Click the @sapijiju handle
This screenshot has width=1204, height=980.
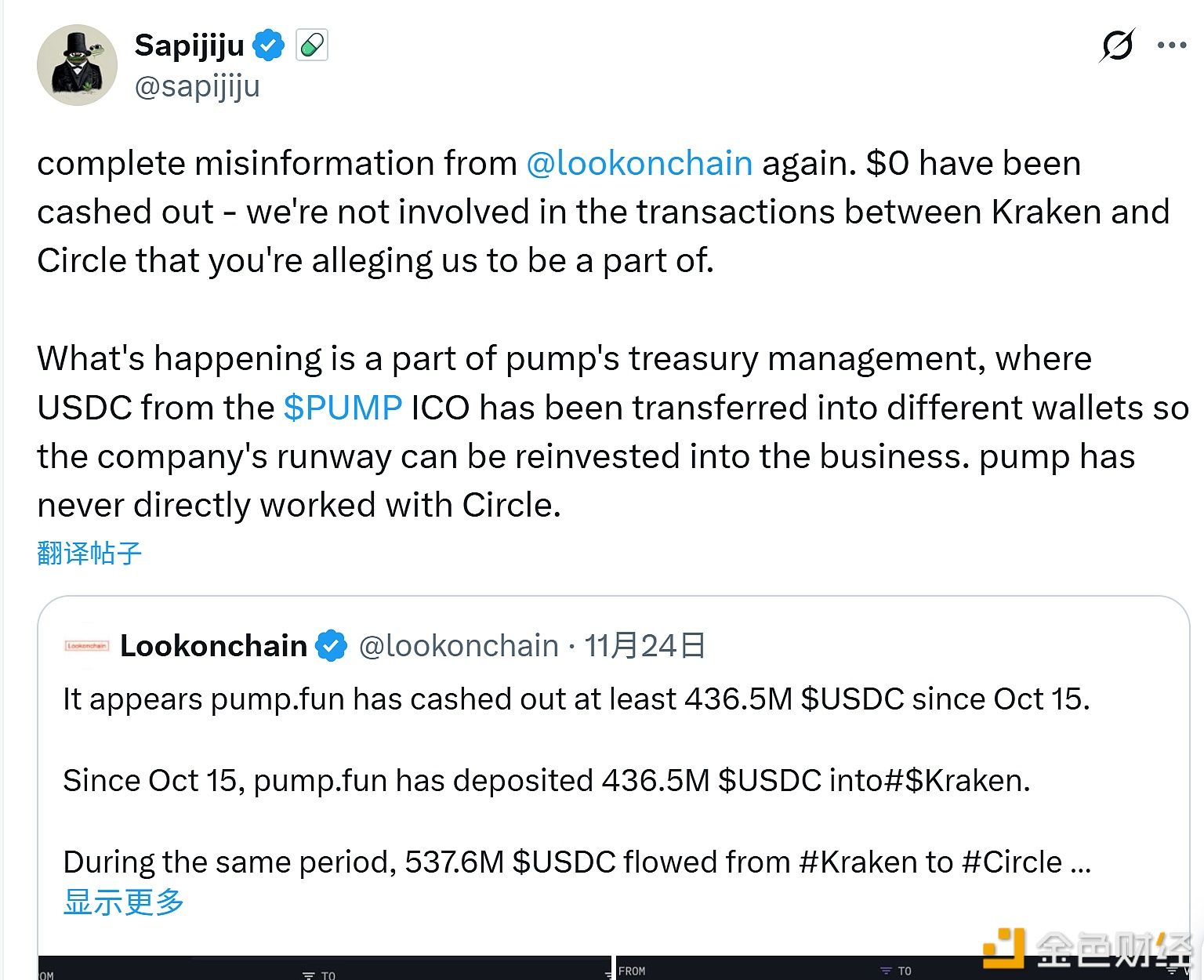tap(197, 86)
